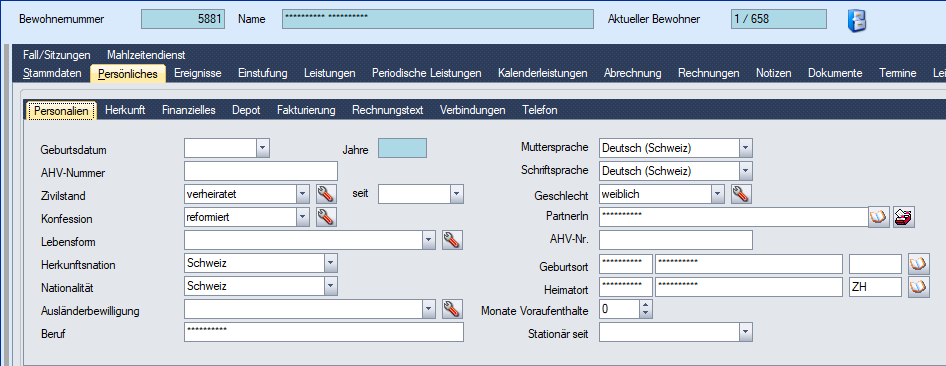This screenshot has height=366, width=946.
Task: Open the Mahlzeitendienst menu
Action: [x=146, y=55]
